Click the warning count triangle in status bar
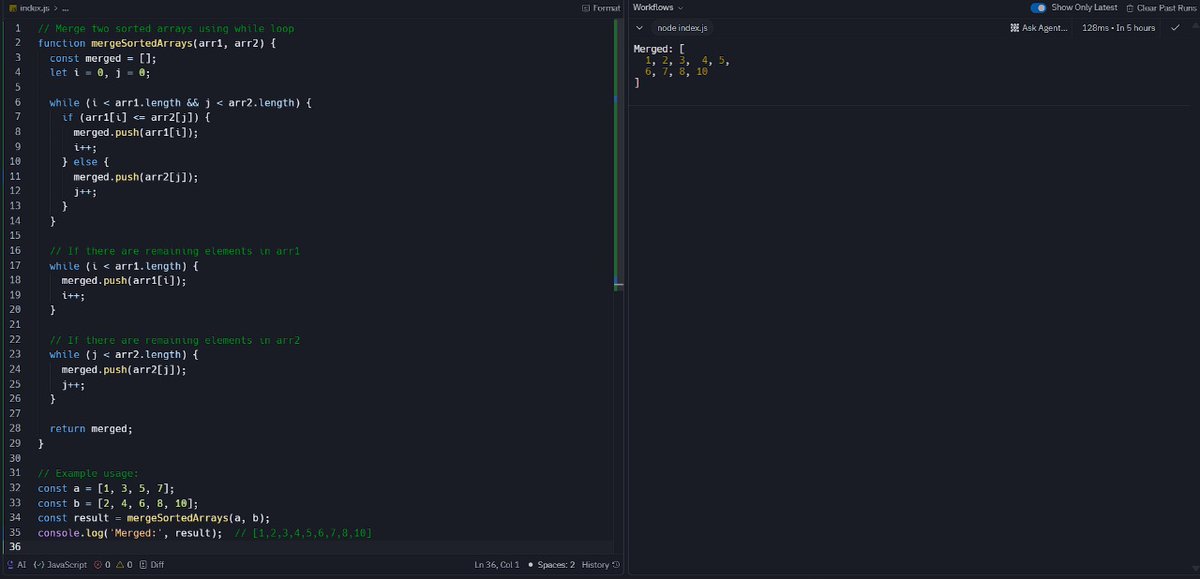 120,565
